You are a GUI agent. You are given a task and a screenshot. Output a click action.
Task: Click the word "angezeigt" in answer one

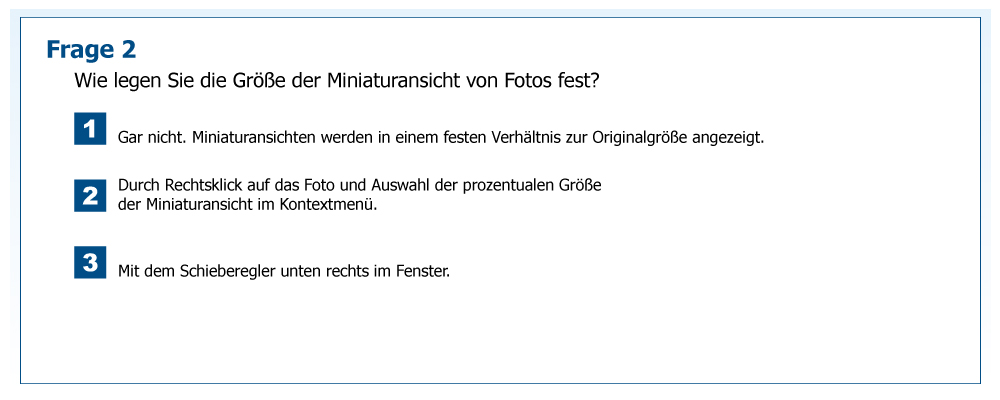coord(728,137)
